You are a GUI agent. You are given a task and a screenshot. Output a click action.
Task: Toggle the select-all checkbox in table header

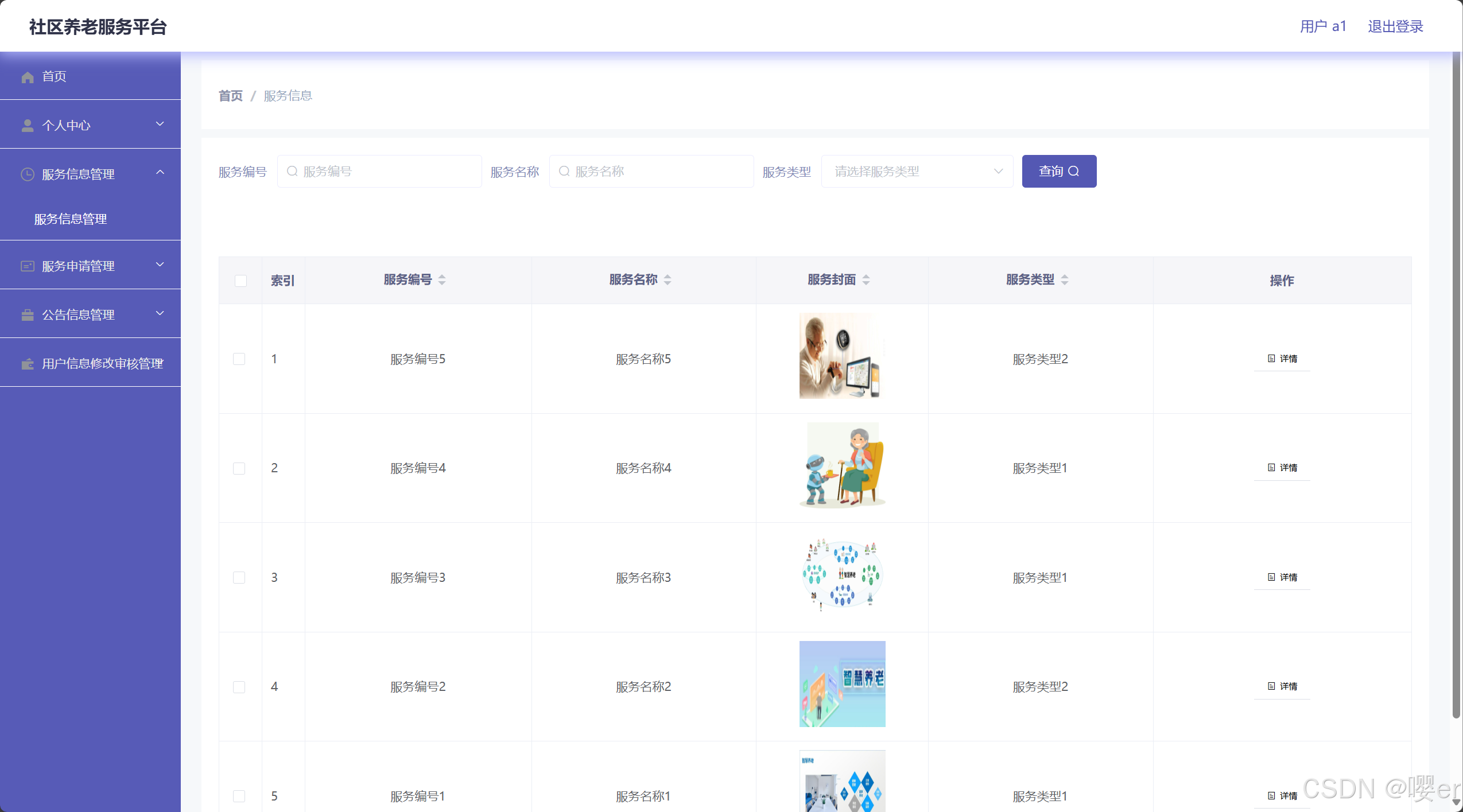pyautogui.click(x=240, y=281)
